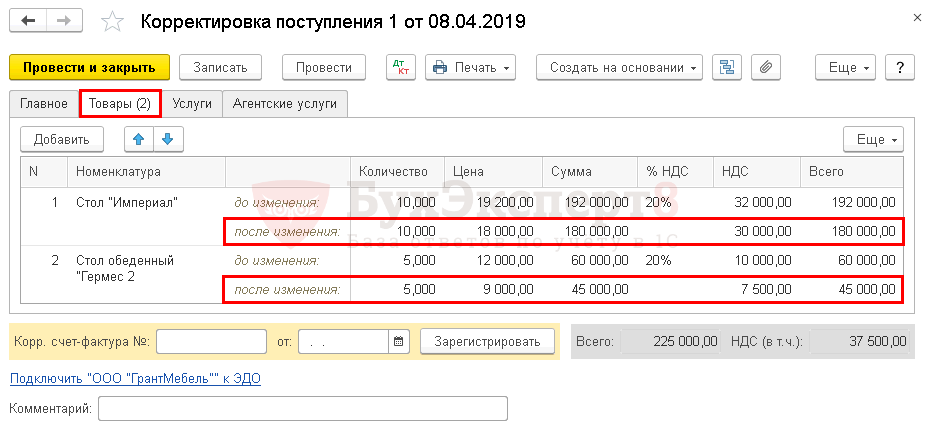Open the Агентские услуги tab
This screenshot has height=429, width=929.
pos(285,103)
